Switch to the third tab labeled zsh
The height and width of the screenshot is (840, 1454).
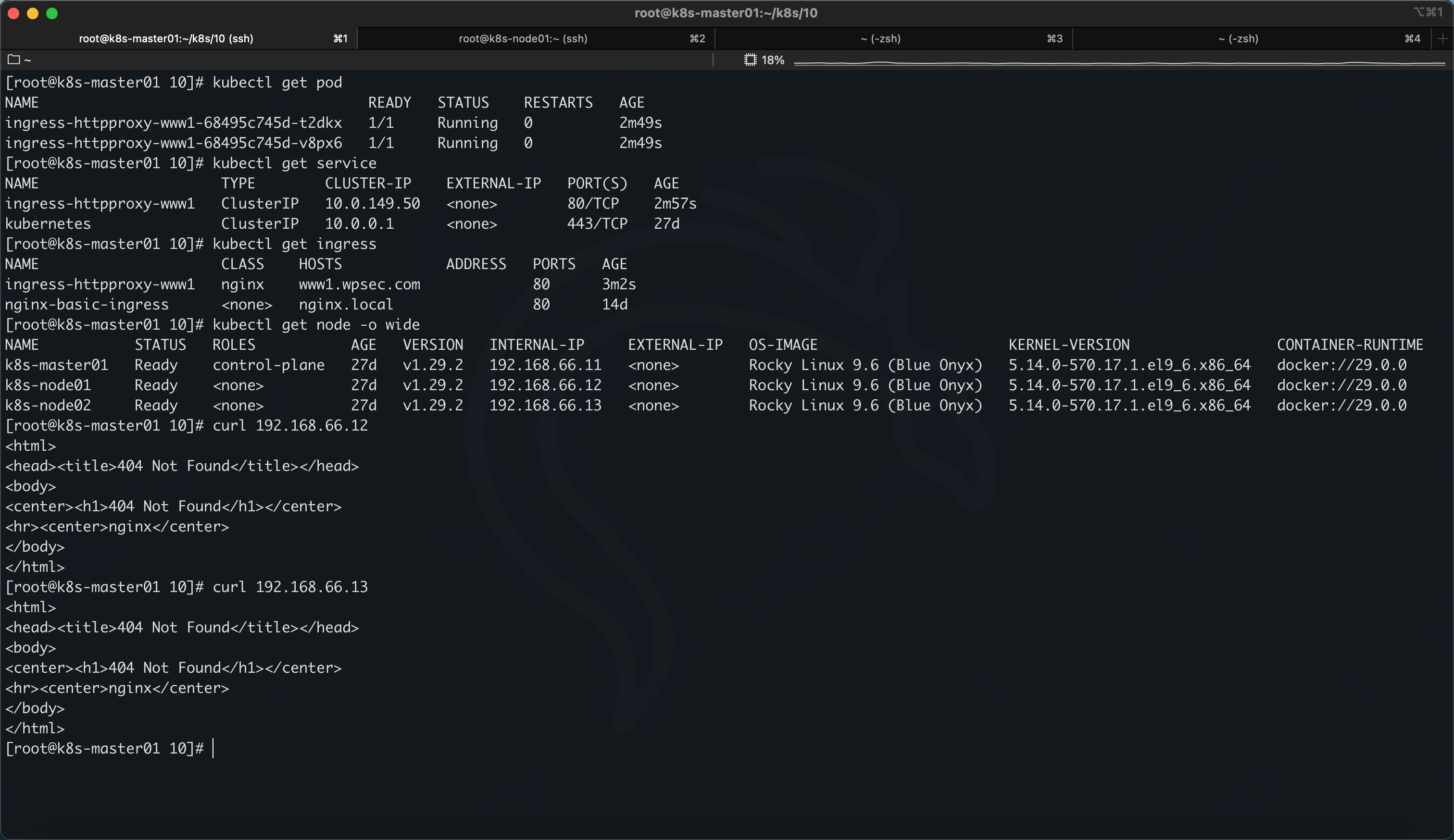(880, 38)
